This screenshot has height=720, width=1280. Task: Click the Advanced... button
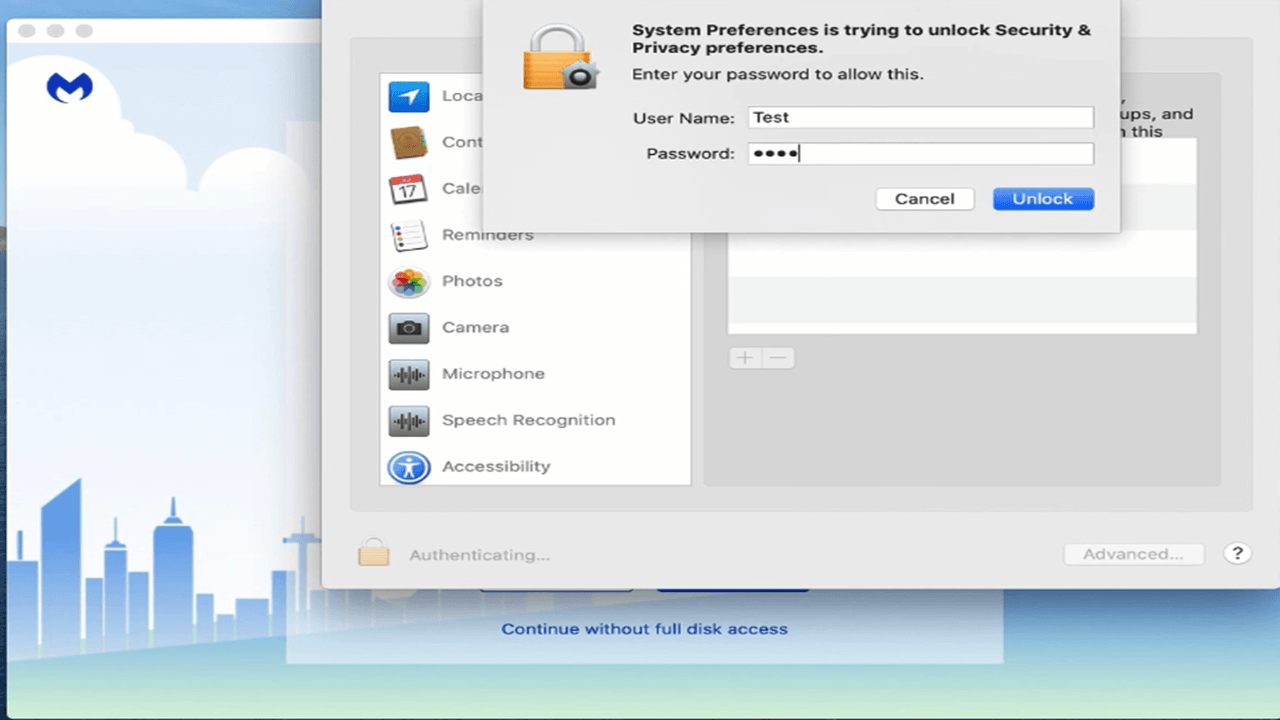click(1133, 554)
